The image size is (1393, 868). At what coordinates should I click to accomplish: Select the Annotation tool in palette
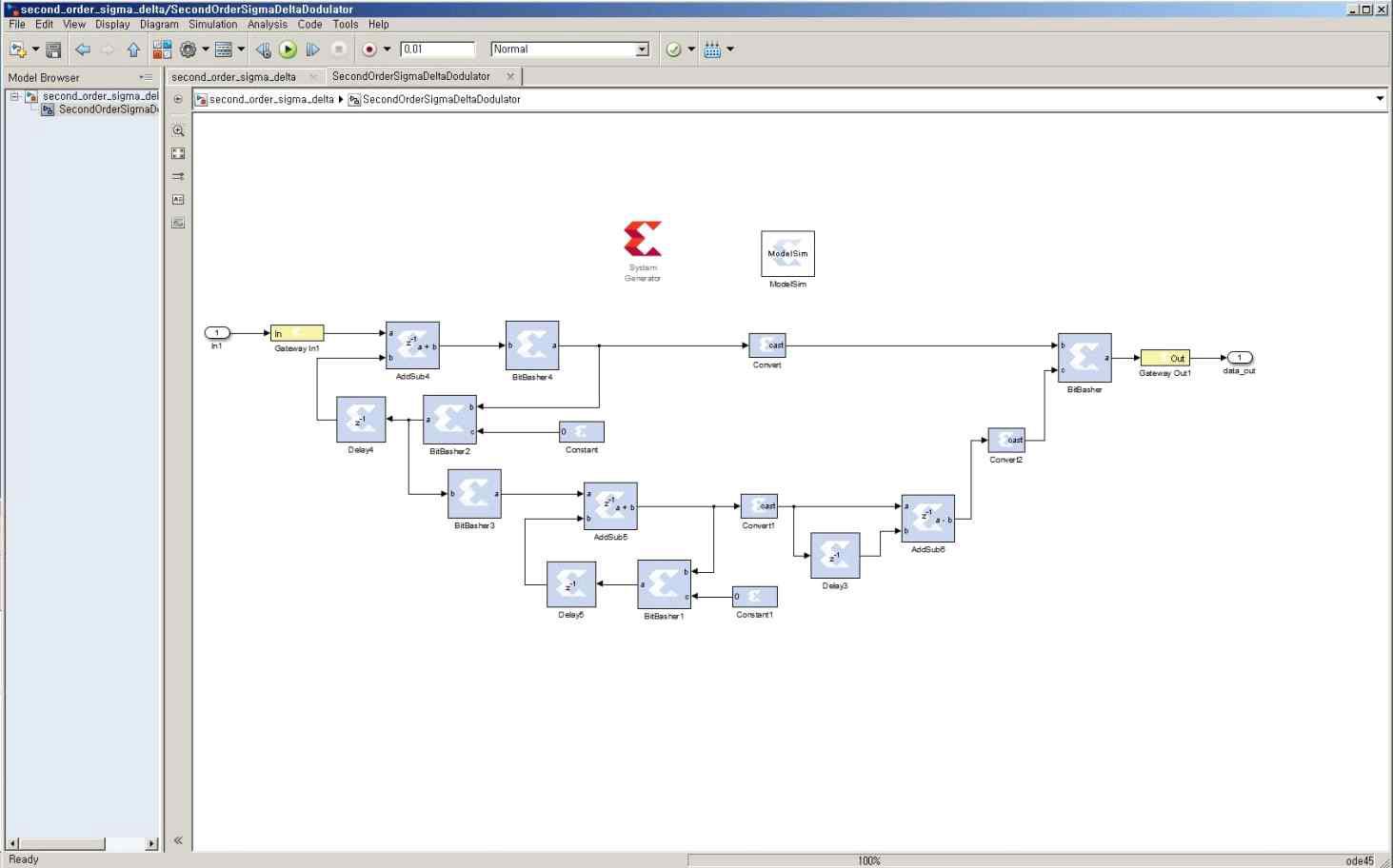[178, 199]
